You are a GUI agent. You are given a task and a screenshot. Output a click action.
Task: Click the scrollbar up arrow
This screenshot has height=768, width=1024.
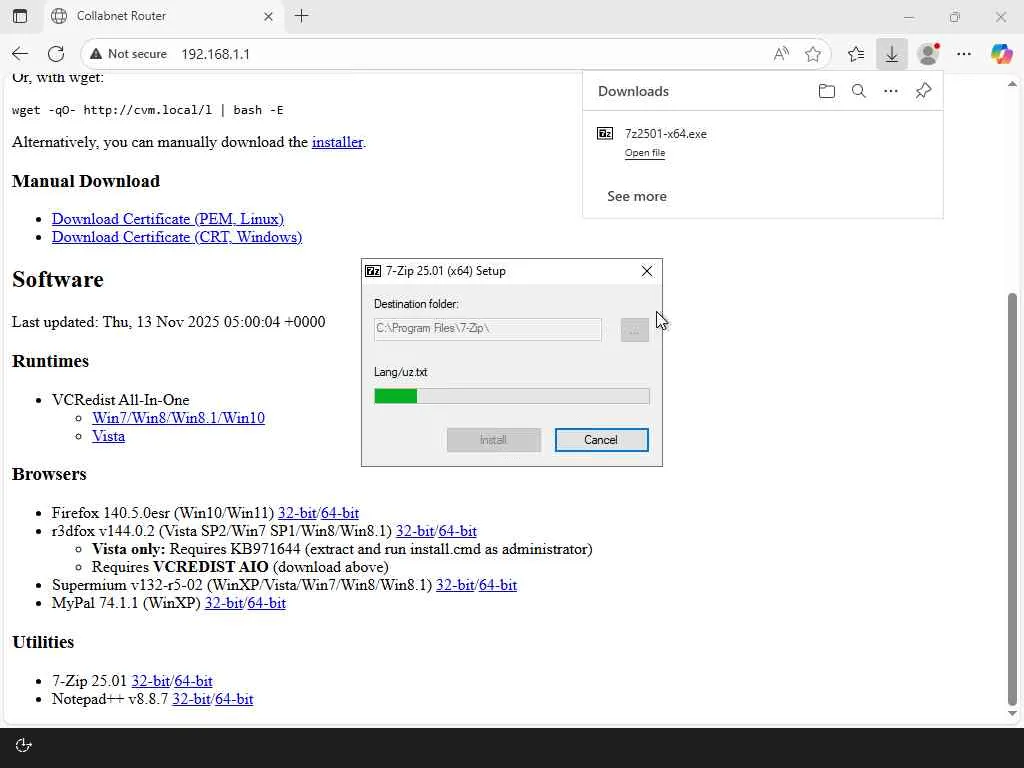pos(1012,84)
